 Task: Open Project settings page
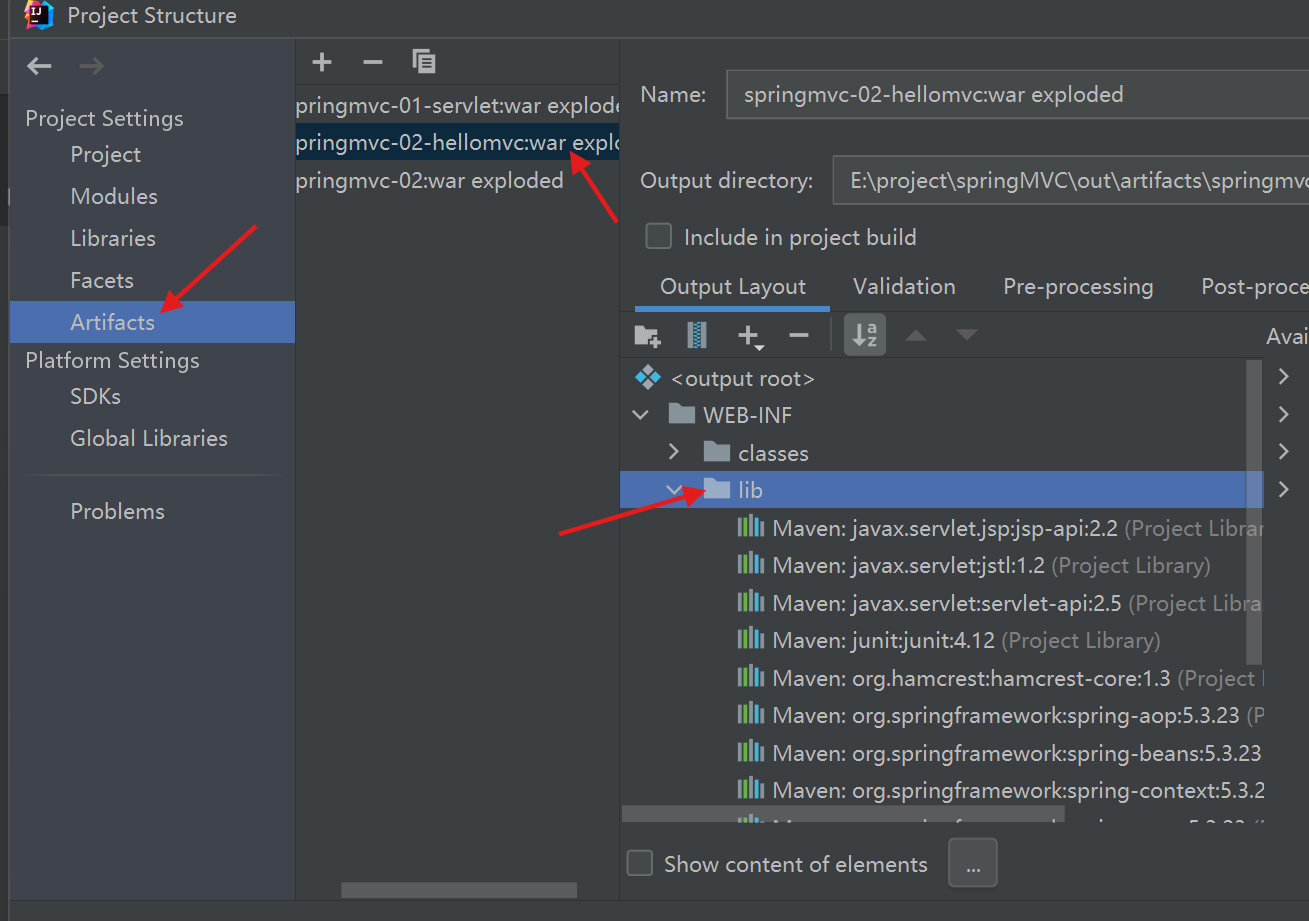click(x=105, y=155)
